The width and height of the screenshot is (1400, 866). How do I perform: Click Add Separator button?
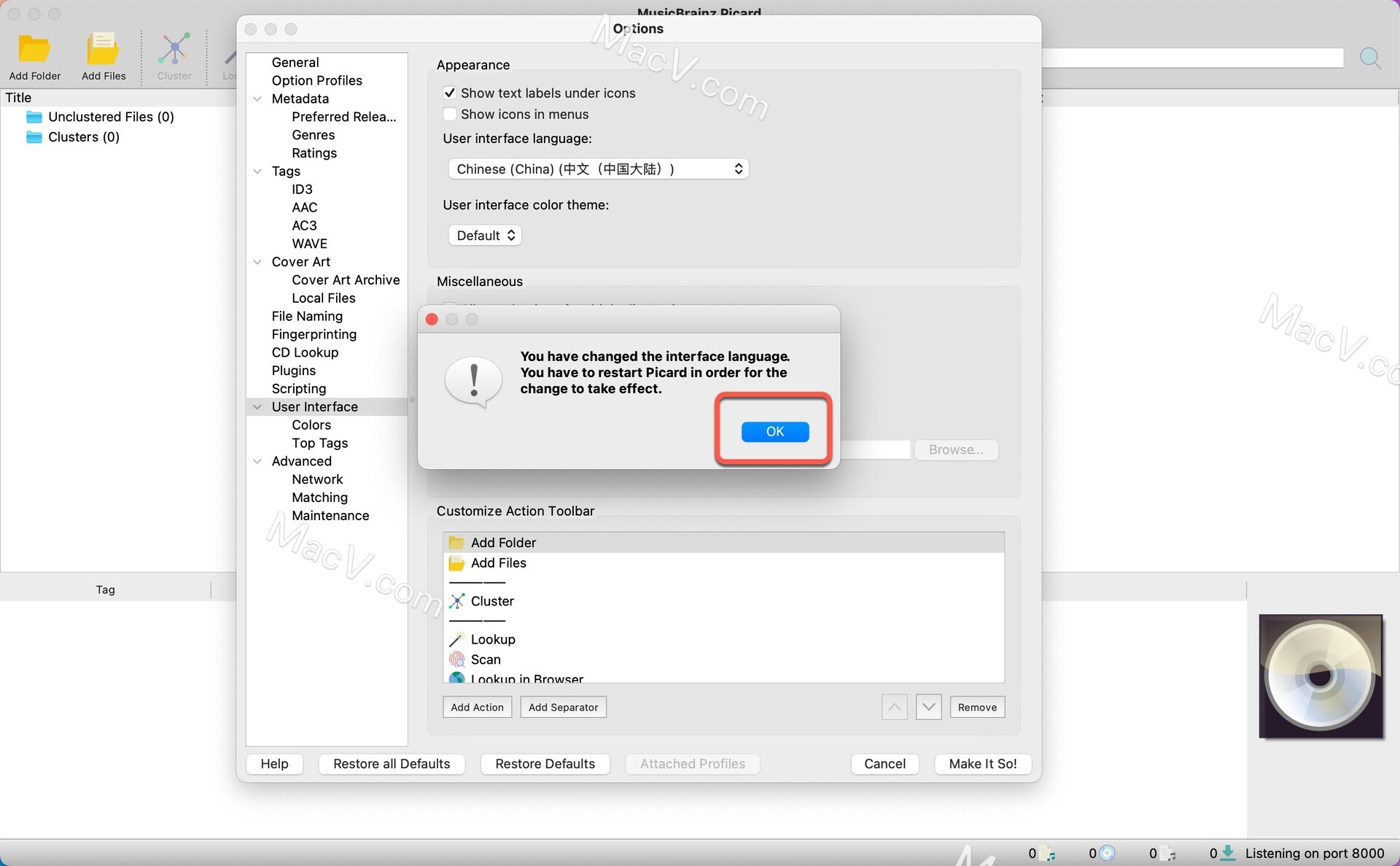564,707
